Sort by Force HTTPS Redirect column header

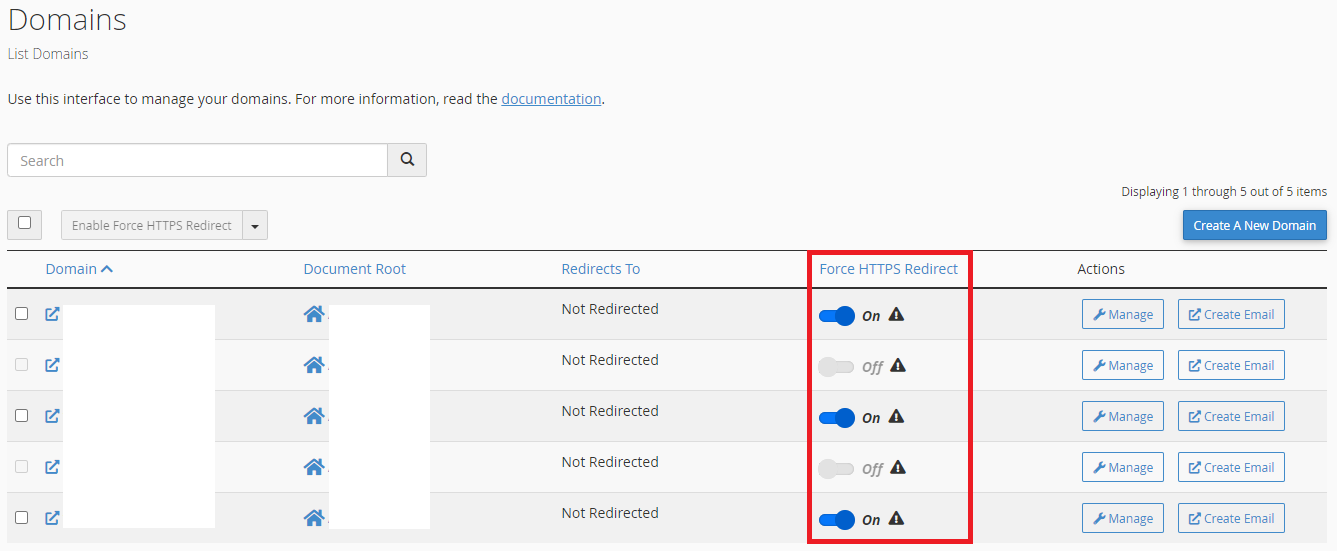click(x=888, y=269)
